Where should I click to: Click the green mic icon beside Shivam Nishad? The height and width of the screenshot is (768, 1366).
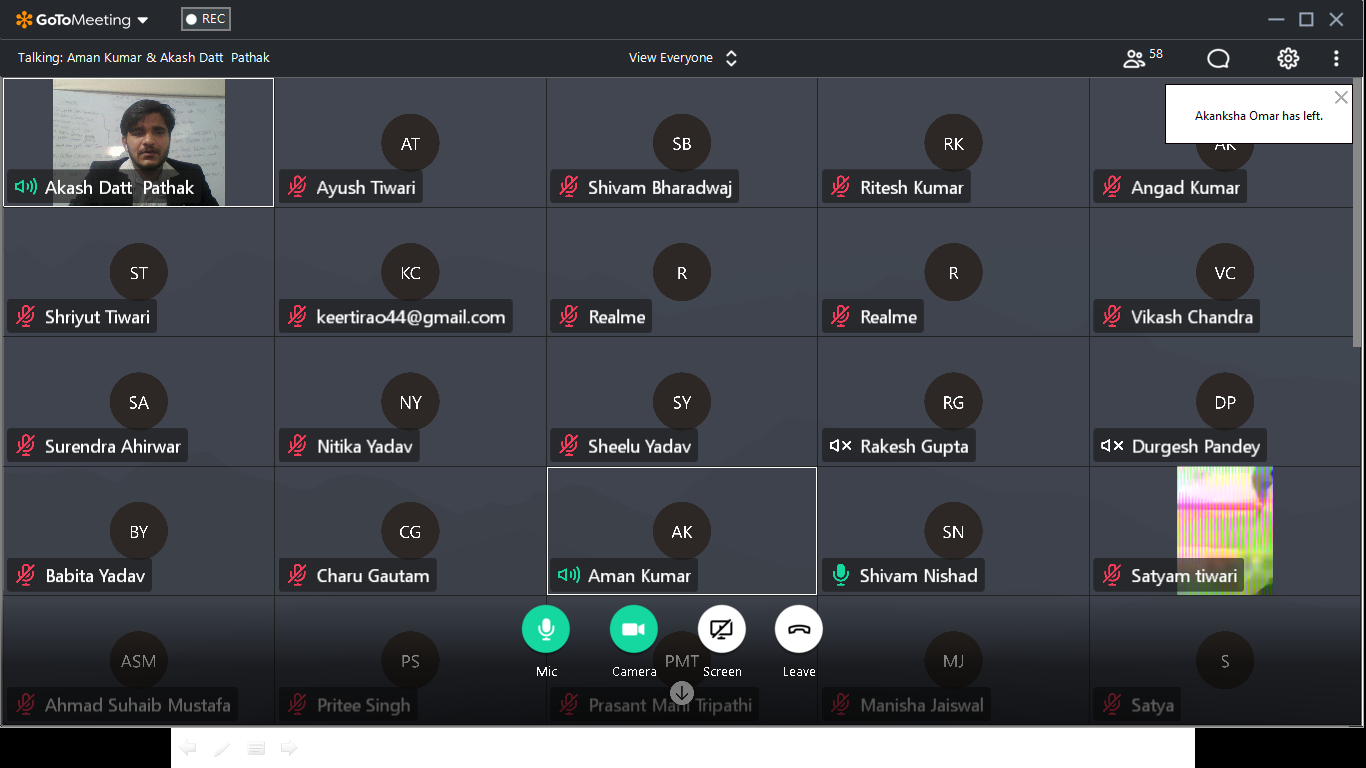click(841, 575)
